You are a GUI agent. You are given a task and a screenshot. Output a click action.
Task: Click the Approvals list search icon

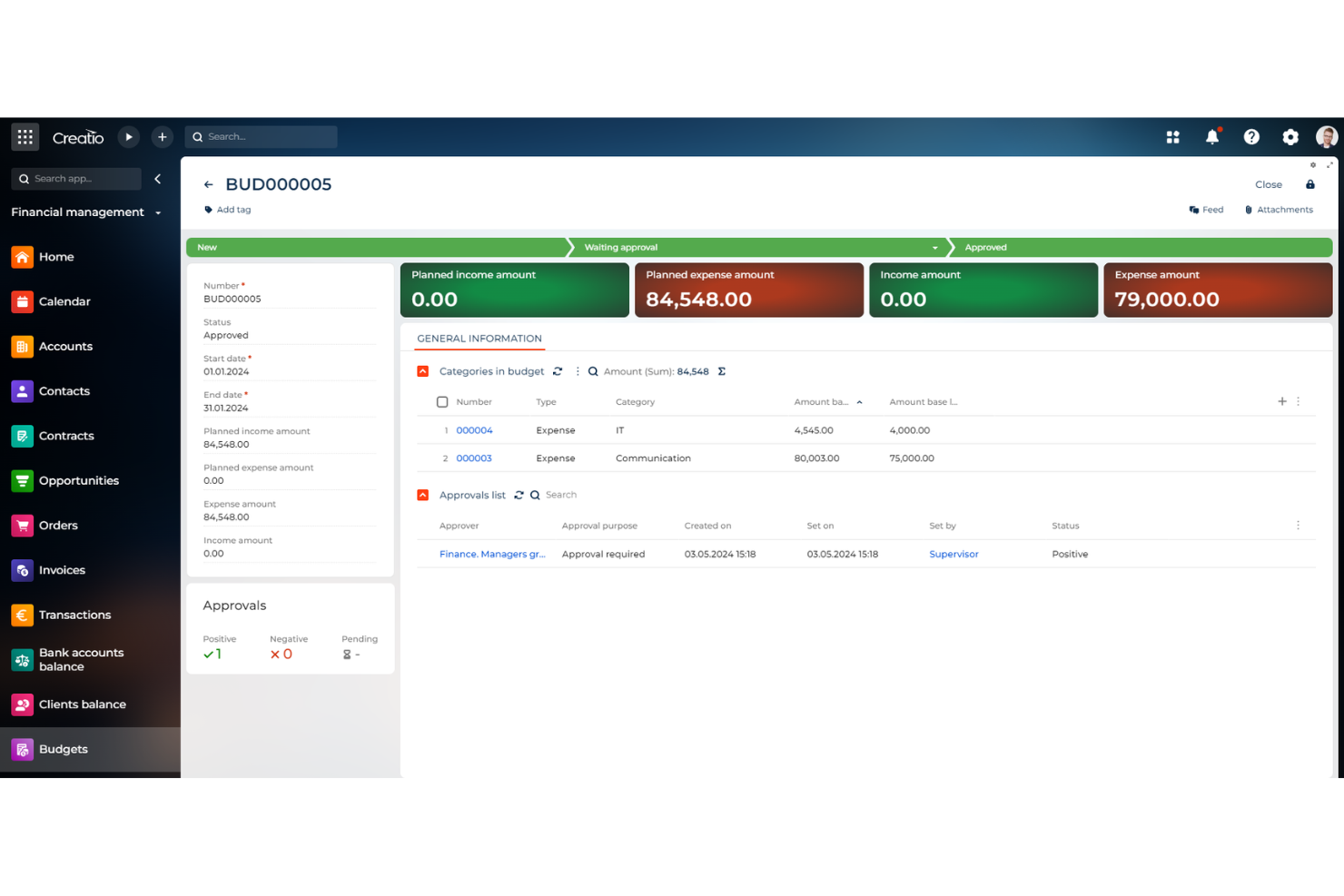[x=536, y=495]
